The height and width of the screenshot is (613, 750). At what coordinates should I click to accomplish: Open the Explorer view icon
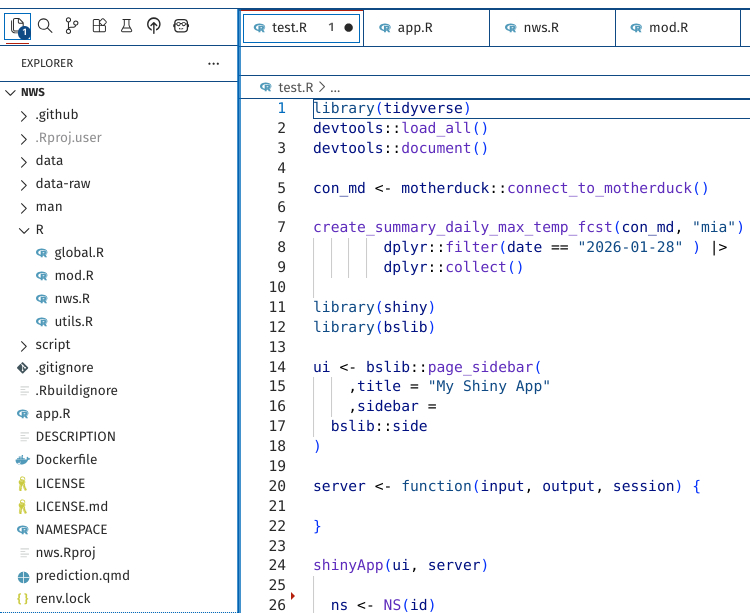18,26
